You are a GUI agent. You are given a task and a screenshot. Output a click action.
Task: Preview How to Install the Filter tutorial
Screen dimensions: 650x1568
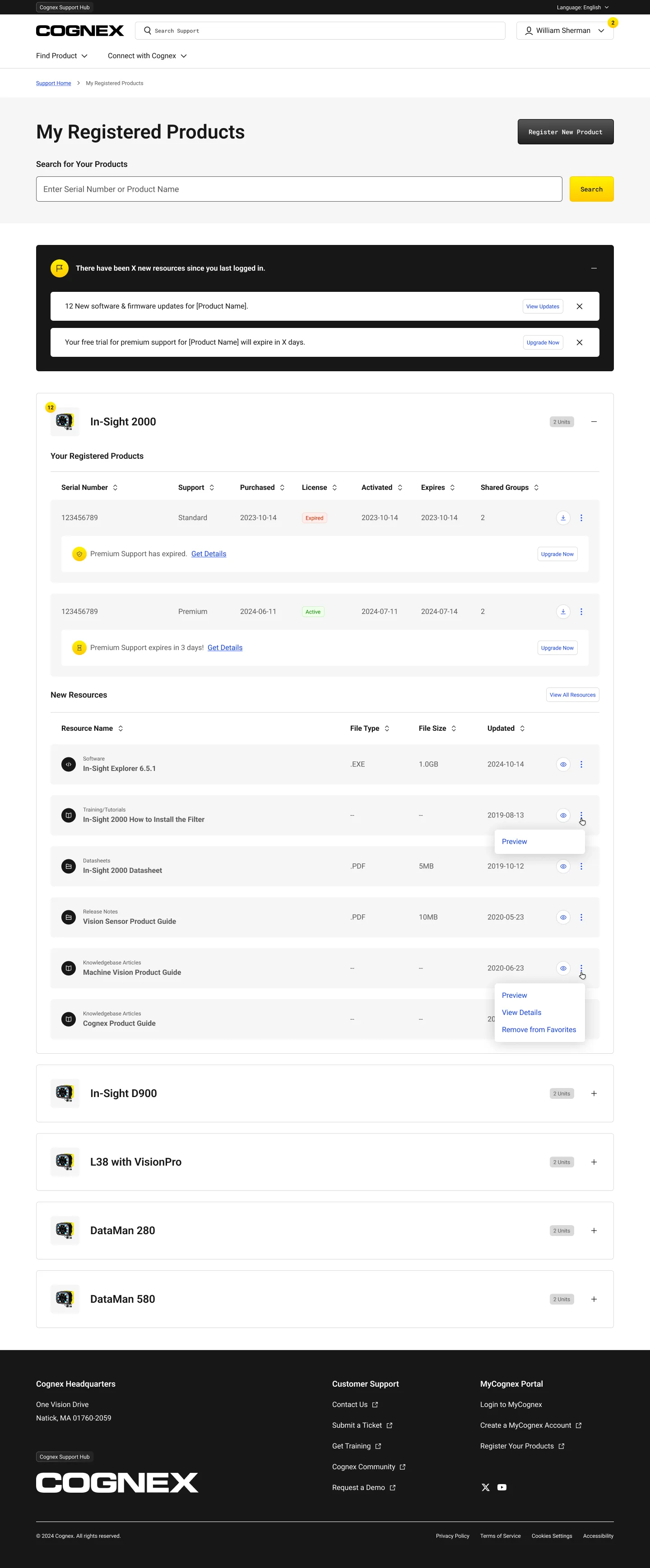coord(563,816)
